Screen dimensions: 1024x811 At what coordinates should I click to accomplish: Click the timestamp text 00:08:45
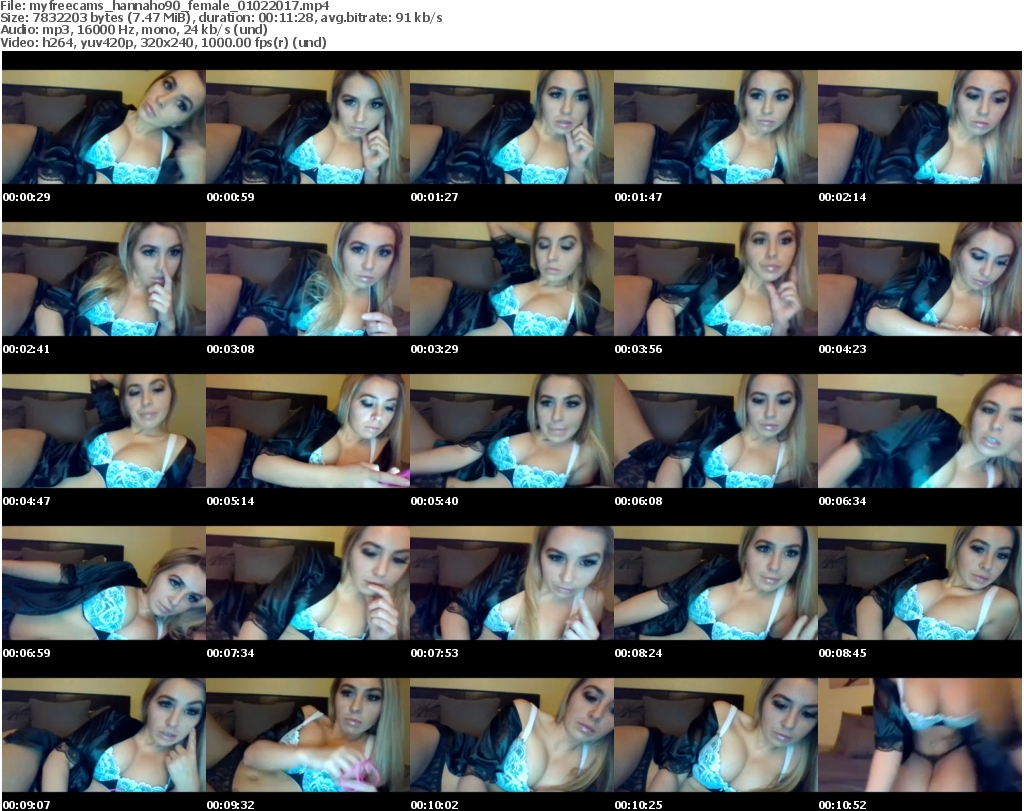[842, 653]
